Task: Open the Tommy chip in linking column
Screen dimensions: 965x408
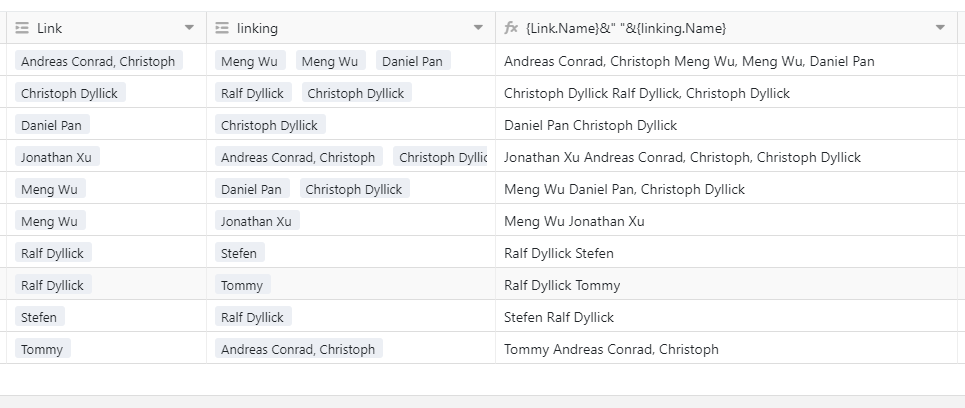Action: point(242,285)
